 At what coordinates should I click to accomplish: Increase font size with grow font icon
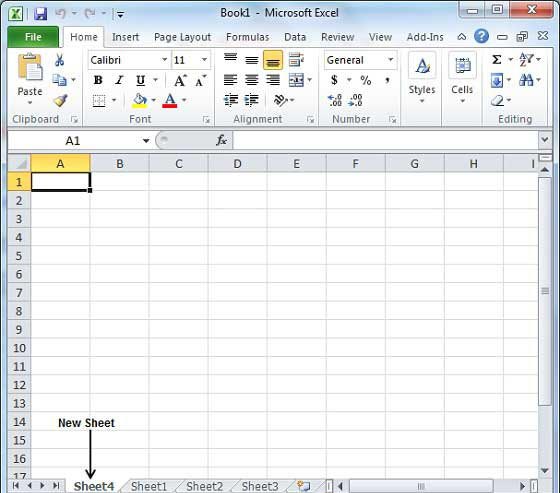click(180, 80)
